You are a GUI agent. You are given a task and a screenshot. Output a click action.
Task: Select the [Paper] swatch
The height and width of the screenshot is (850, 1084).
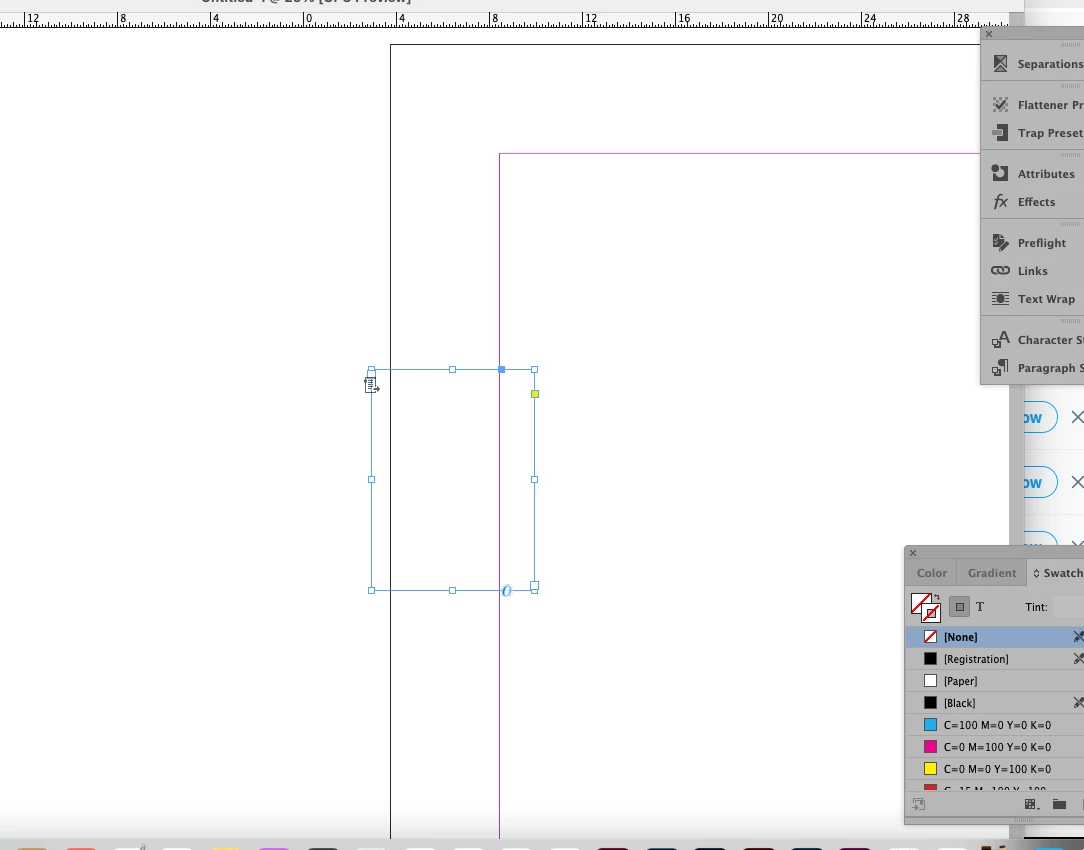coord(995,681)
